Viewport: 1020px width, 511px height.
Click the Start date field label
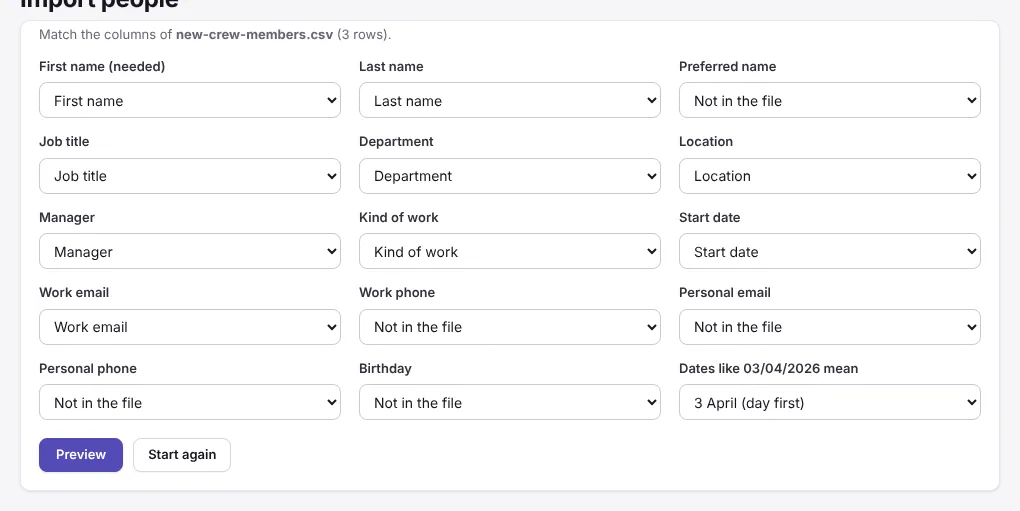[x=710, y=218]
